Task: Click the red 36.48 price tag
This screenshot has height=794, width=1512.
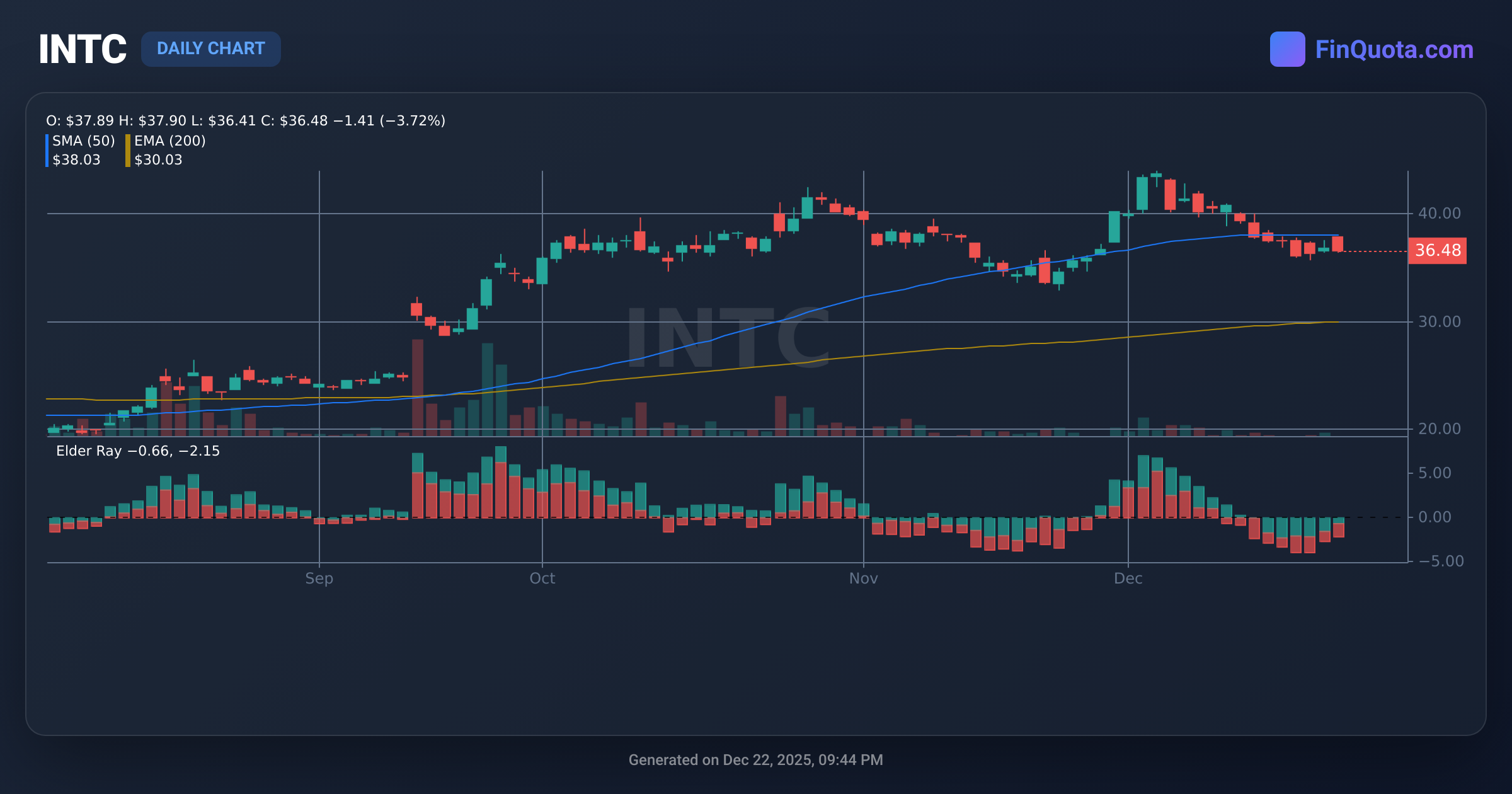Action: (1438, 251)
